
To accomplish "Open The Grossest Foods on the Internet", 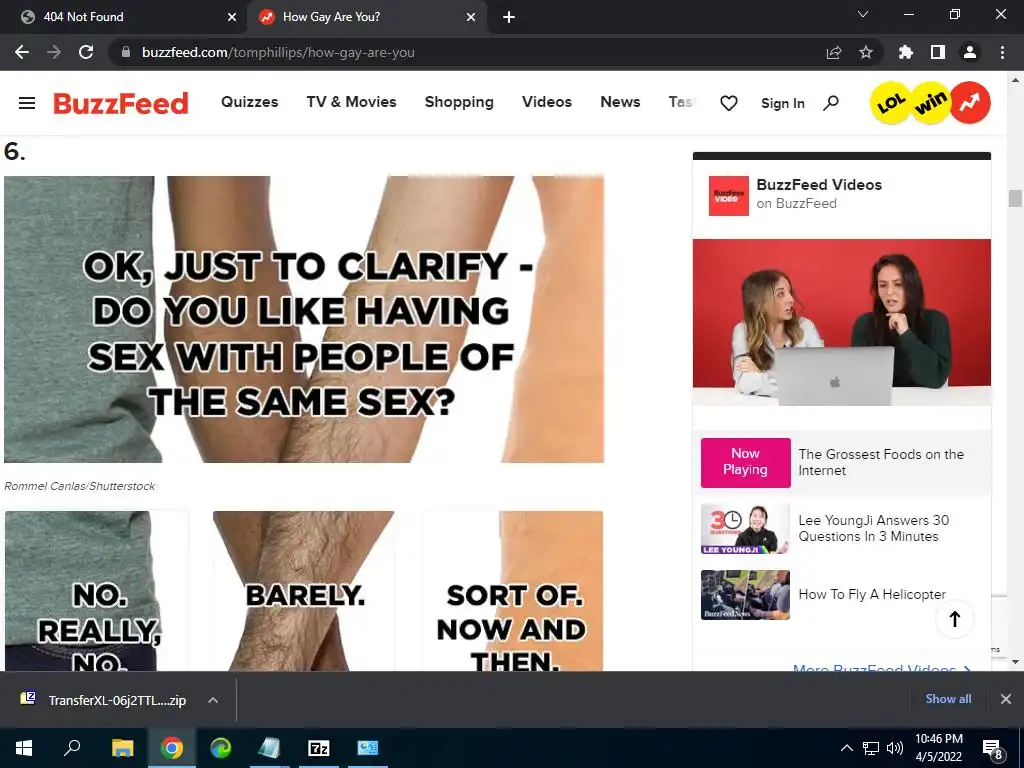I will click(x=881, y=462).
